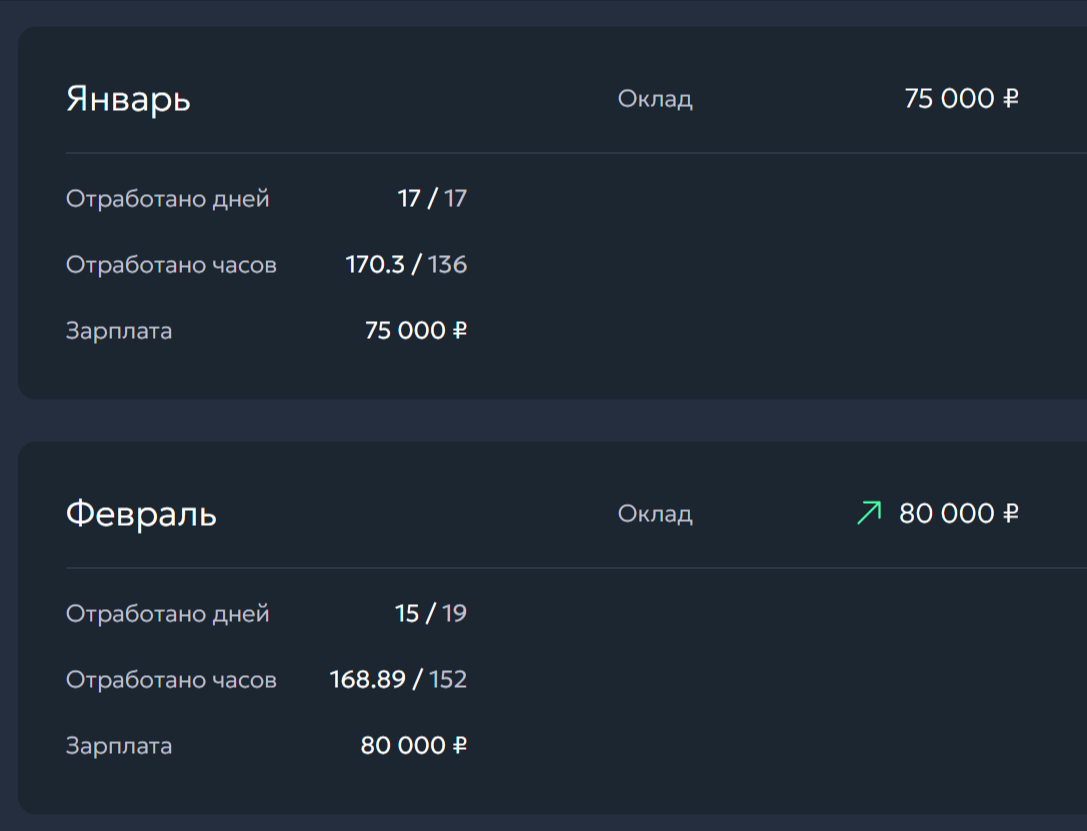Select the 75 000 ₽ Оклад amount for Январь
The image size is (1087, 831).
[961, 99]
